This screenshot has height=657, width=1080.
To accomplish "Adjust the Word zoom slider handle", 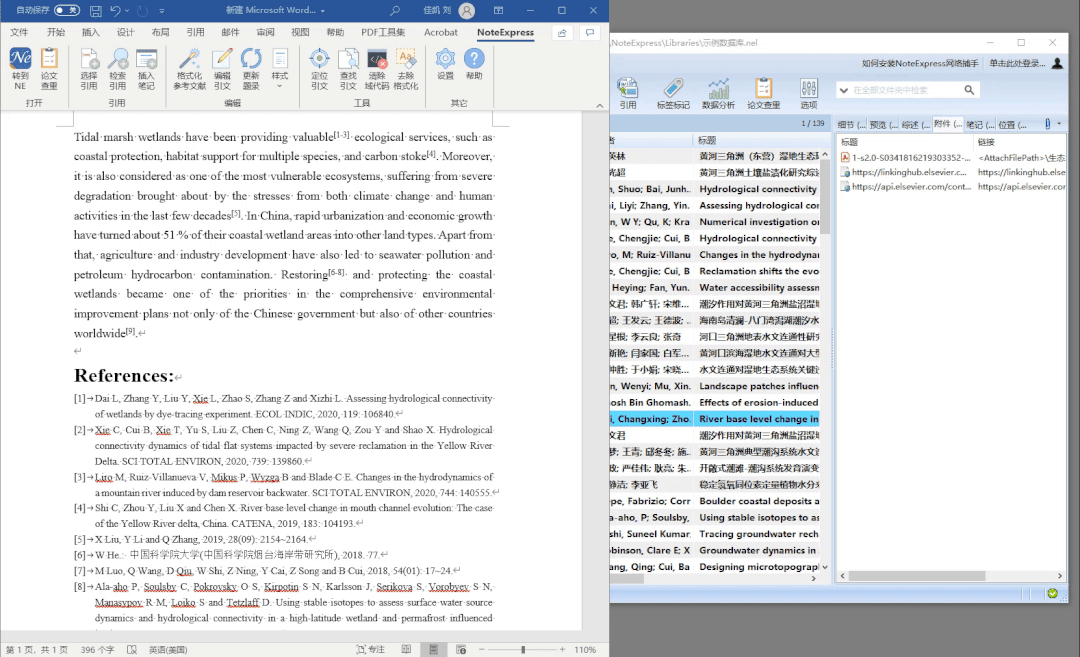I will (523, 649).
